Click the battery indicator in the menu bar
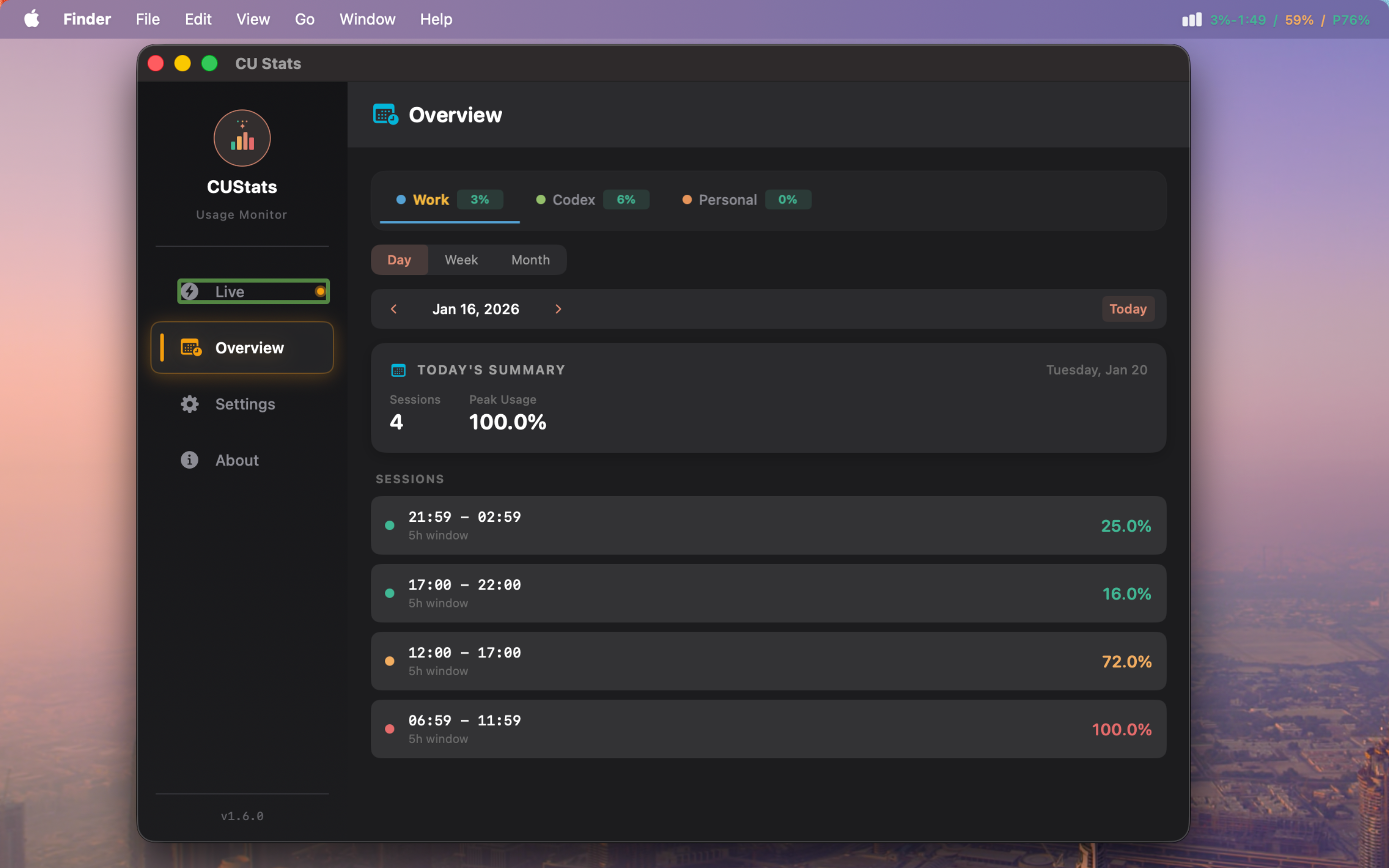The image size is (1389, 868). (1300, 19)
